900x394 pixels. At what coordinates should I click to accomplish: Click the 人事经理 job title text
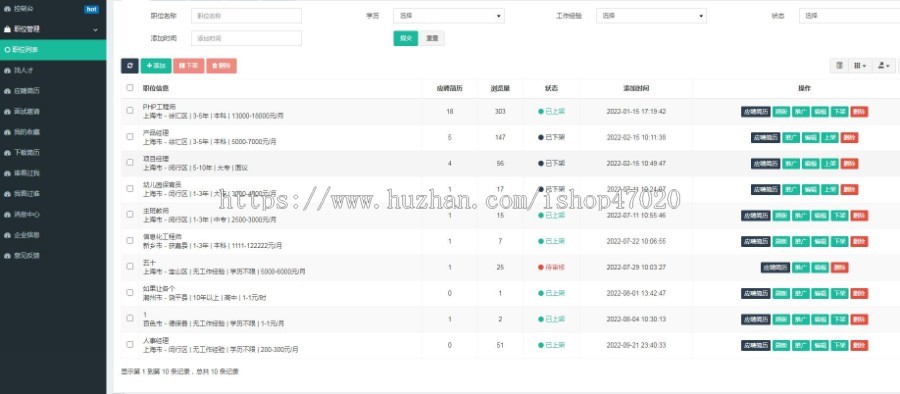[156, 341]
